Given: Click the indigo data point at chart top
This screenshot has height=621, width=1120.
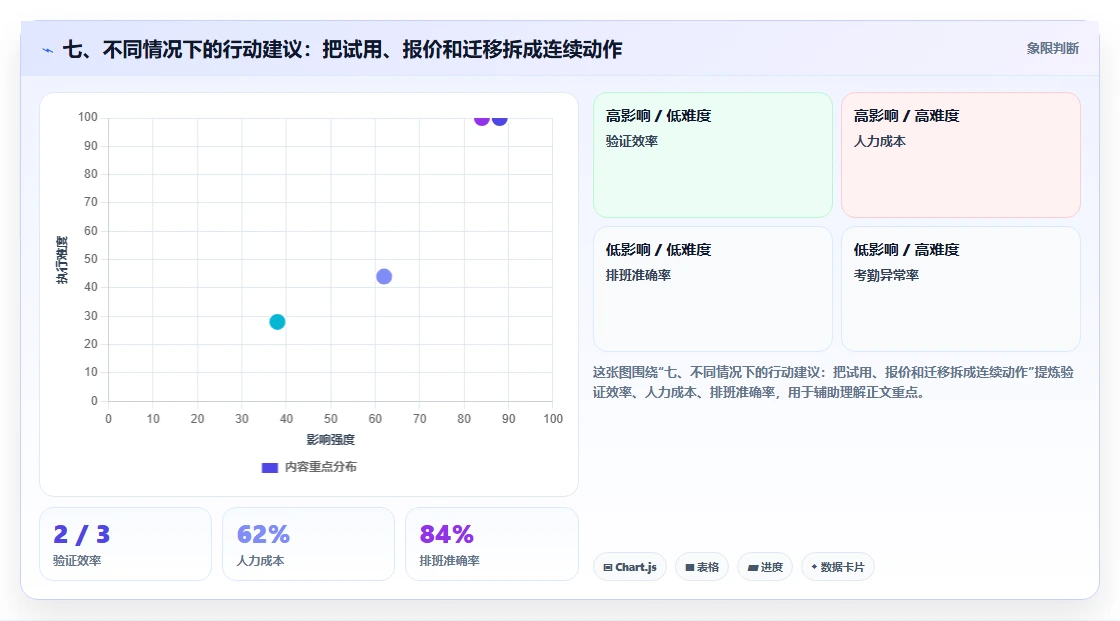Looking at the screenshot, I should click(x=500, y=119).
